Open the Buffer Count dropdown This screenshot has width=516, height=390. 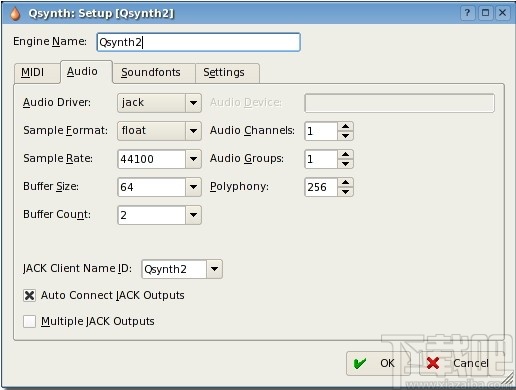tap(193, 215)
